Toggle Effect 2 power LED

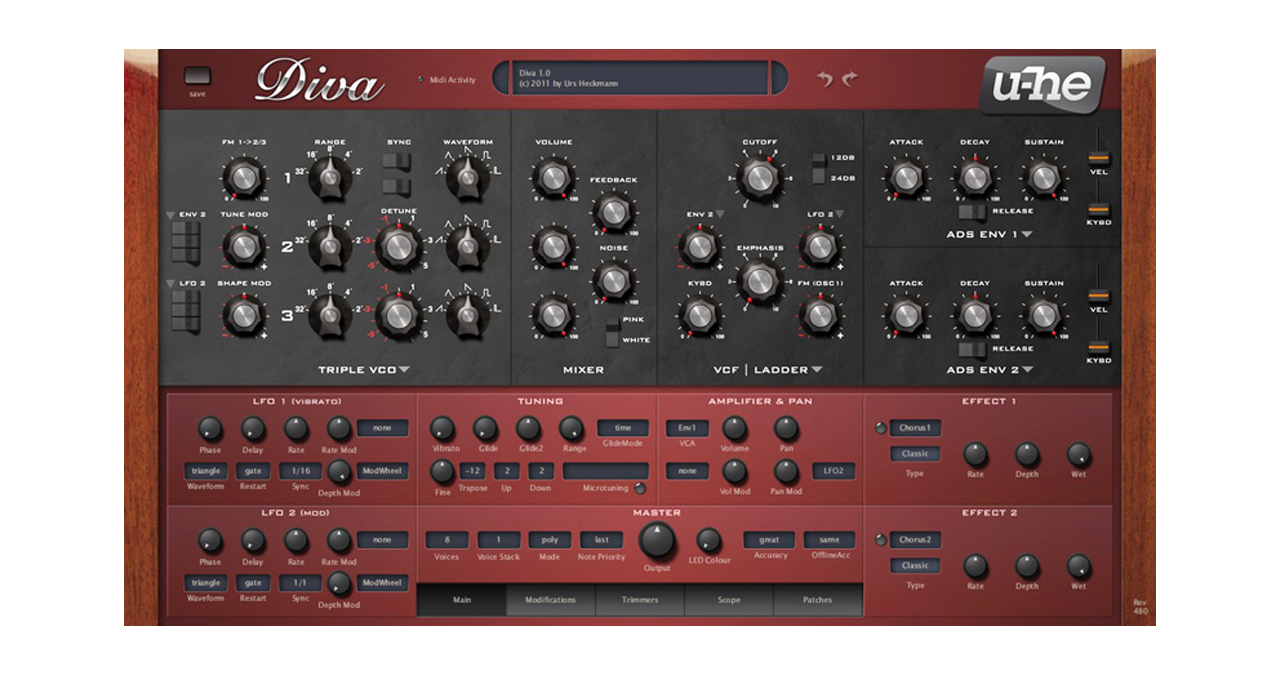tap(880, 540)
